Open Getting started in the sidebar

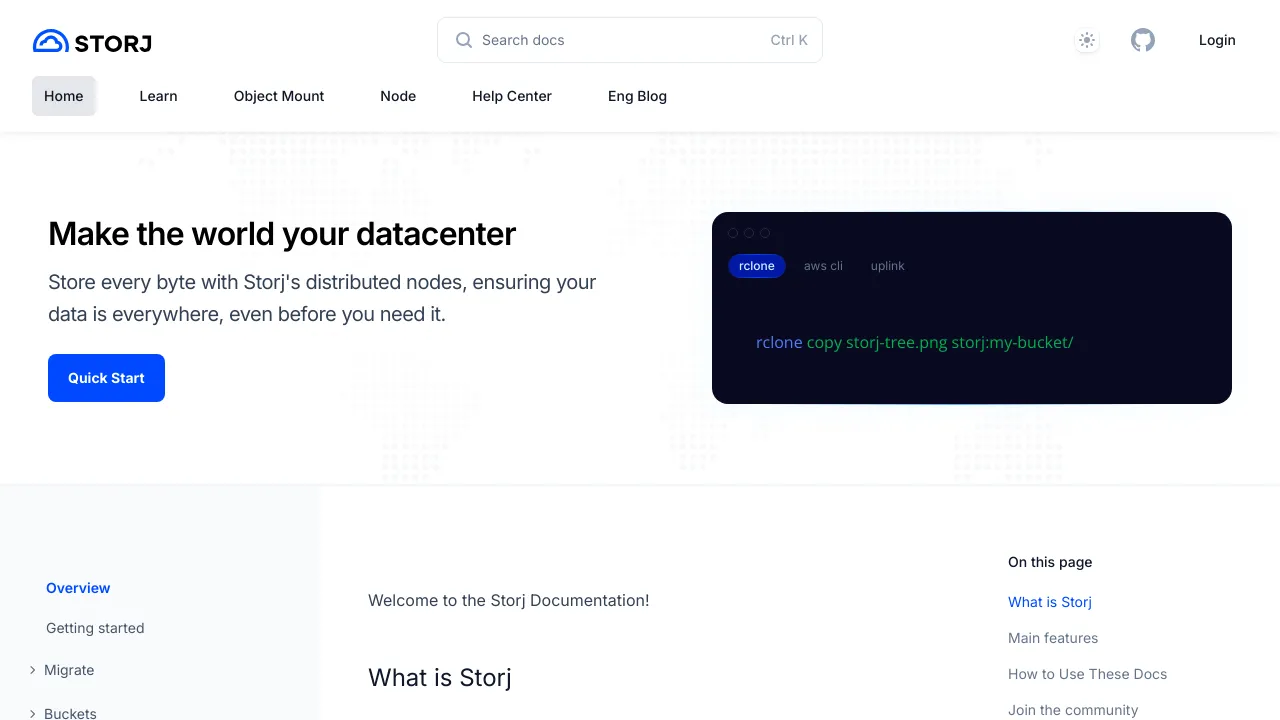pos(95,628)
